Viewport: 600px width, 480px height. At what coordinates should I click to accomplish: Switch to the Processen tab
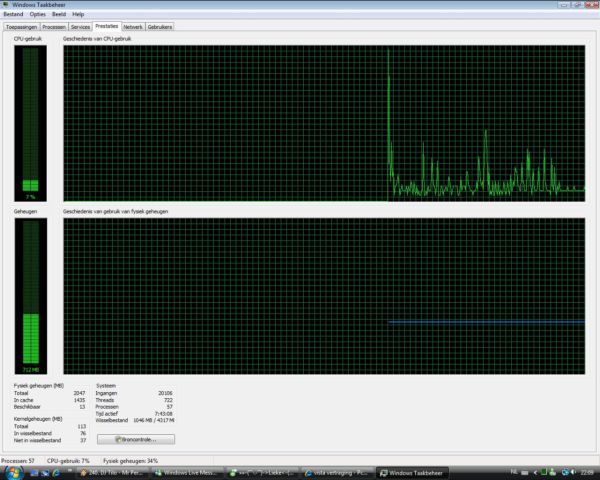coord(54,27)
